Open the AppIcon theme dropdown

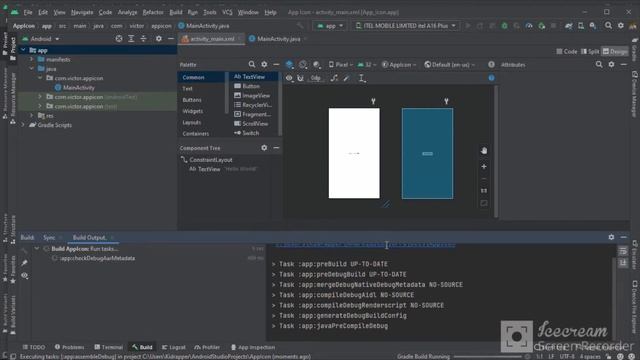tap(399, 64)
